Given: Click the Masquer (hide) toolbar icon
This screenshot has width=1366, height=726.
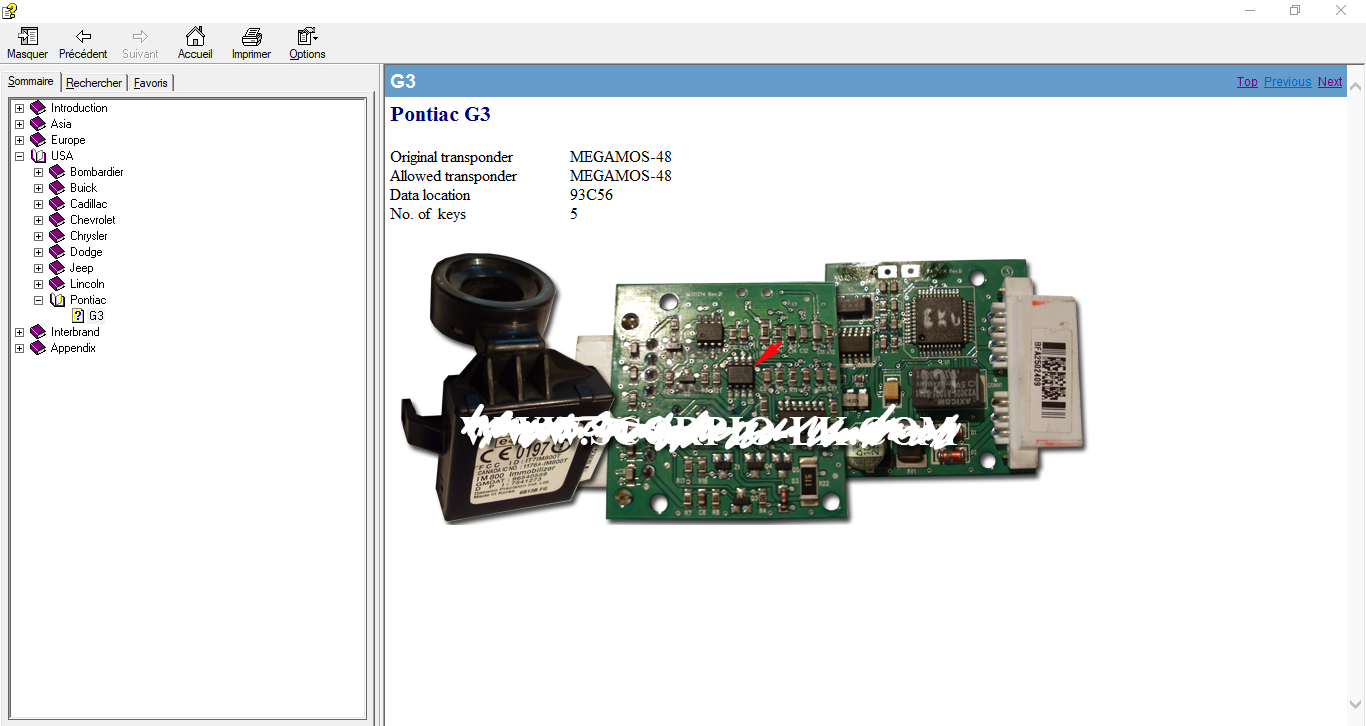Looking at the screenshot, I should coord(27,38).
